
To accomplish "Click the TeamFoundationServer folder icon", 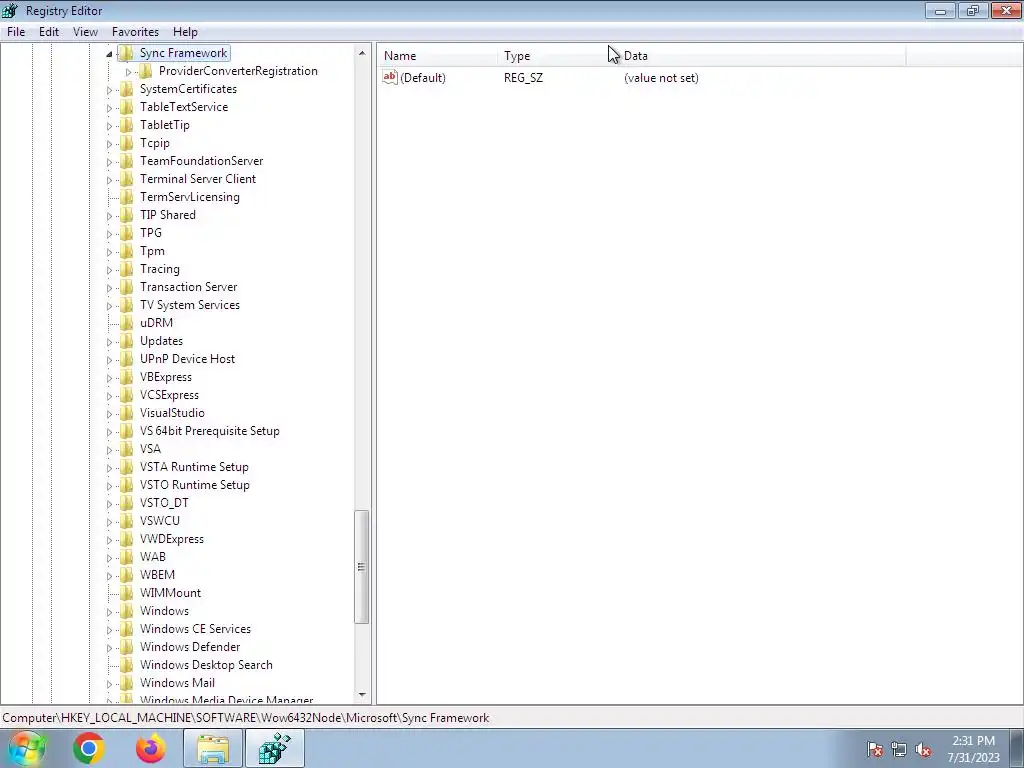I will (x=127, y=161).
